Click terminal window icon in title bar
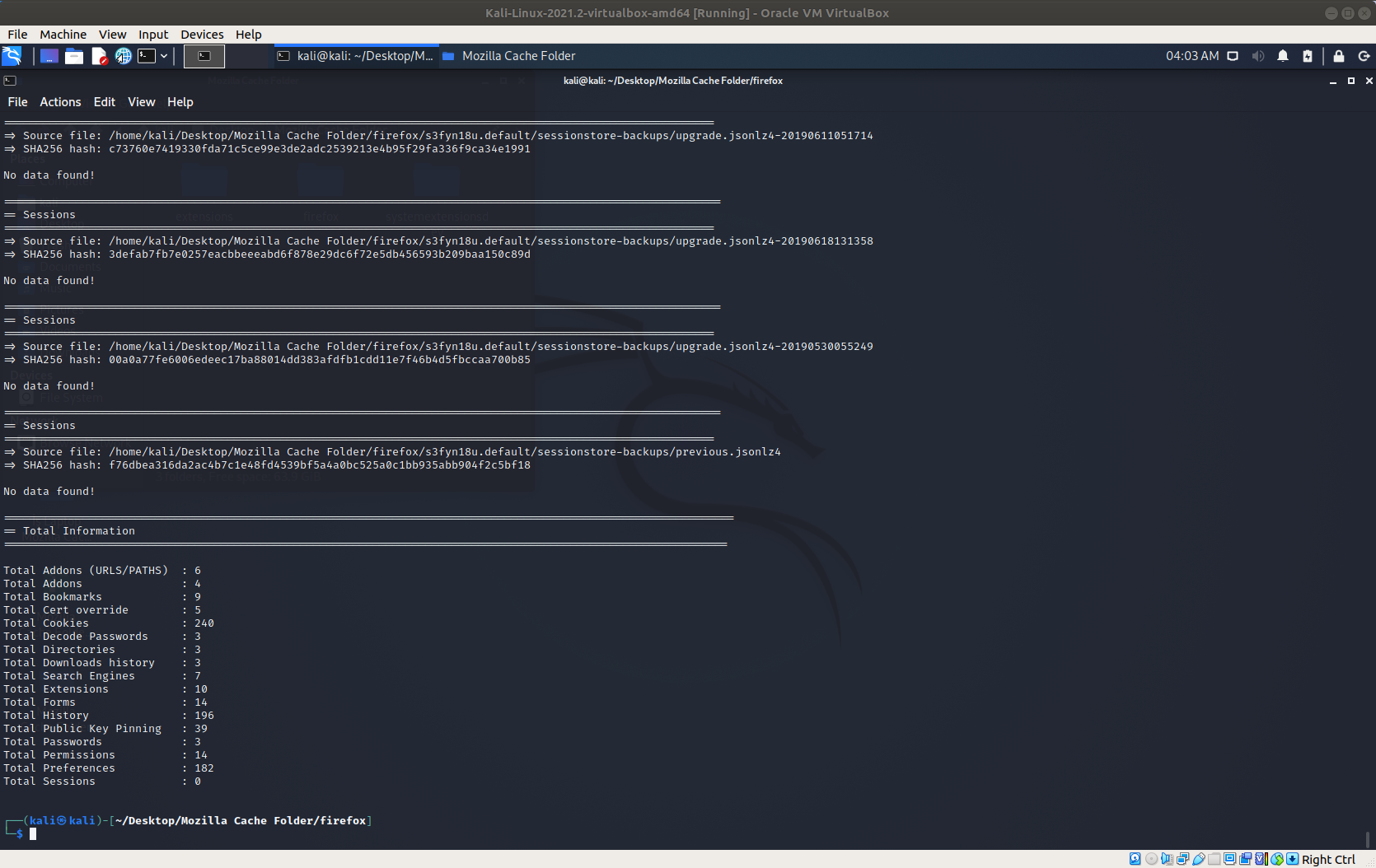The width and height of the screenshot is (1376, 868). pos(10,81)
